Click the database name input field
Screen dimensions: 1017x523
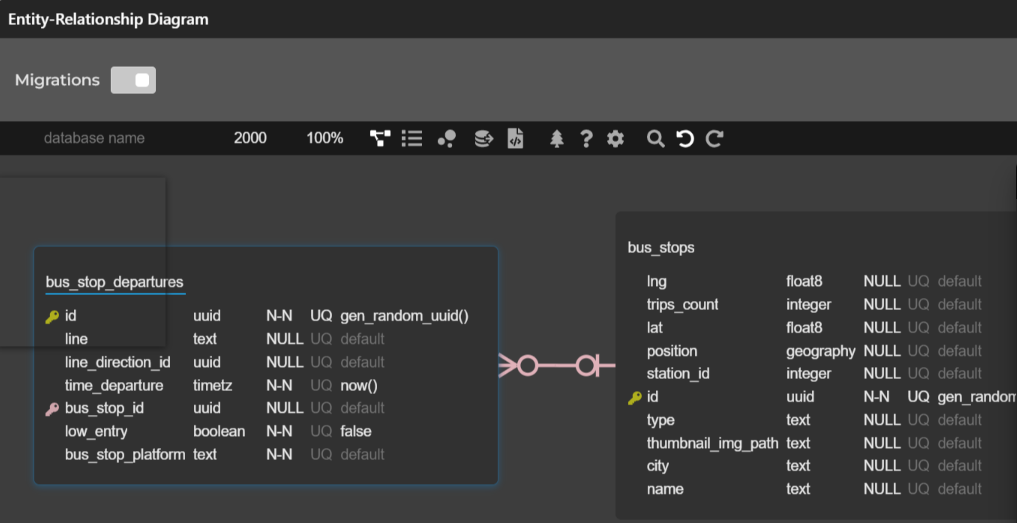94,138
